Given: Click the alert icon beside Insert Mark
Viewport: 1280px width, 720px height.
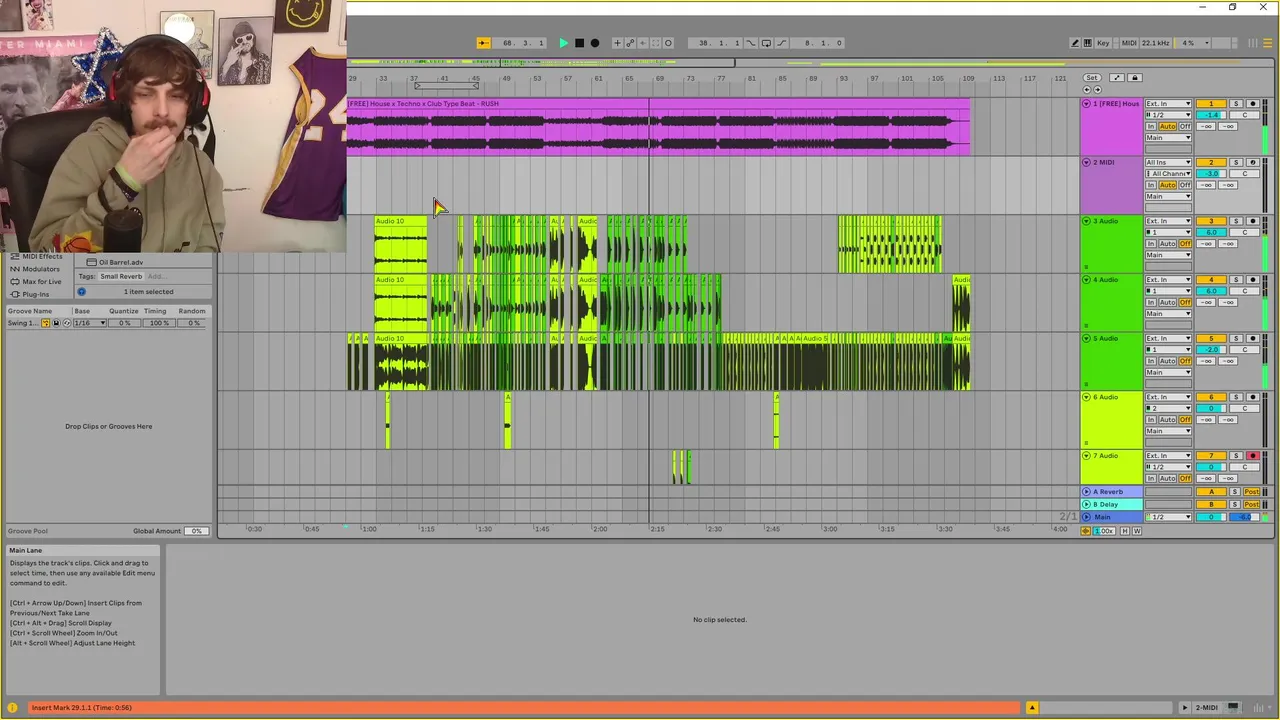Looking at the screenshot, I should (x=13, y=708).
